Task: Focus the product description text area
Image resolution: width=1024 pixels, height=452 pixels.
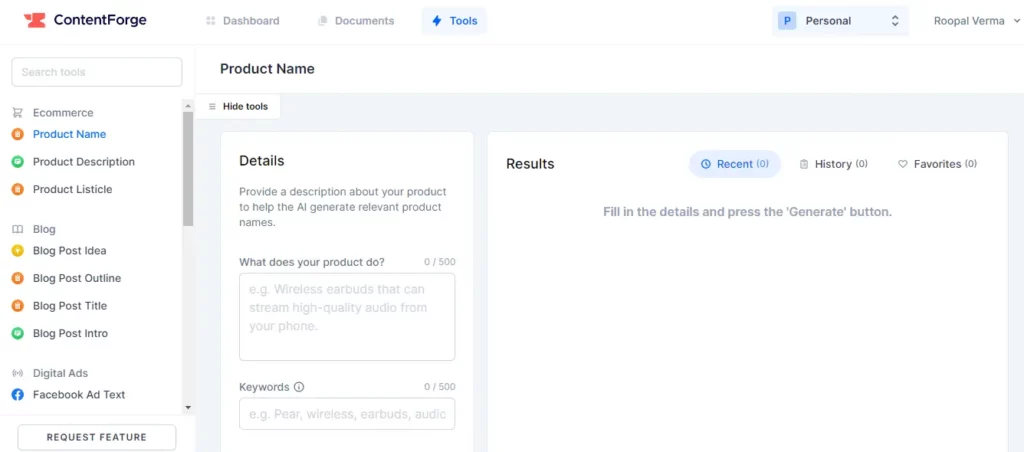Action: (x=347, y=316)
